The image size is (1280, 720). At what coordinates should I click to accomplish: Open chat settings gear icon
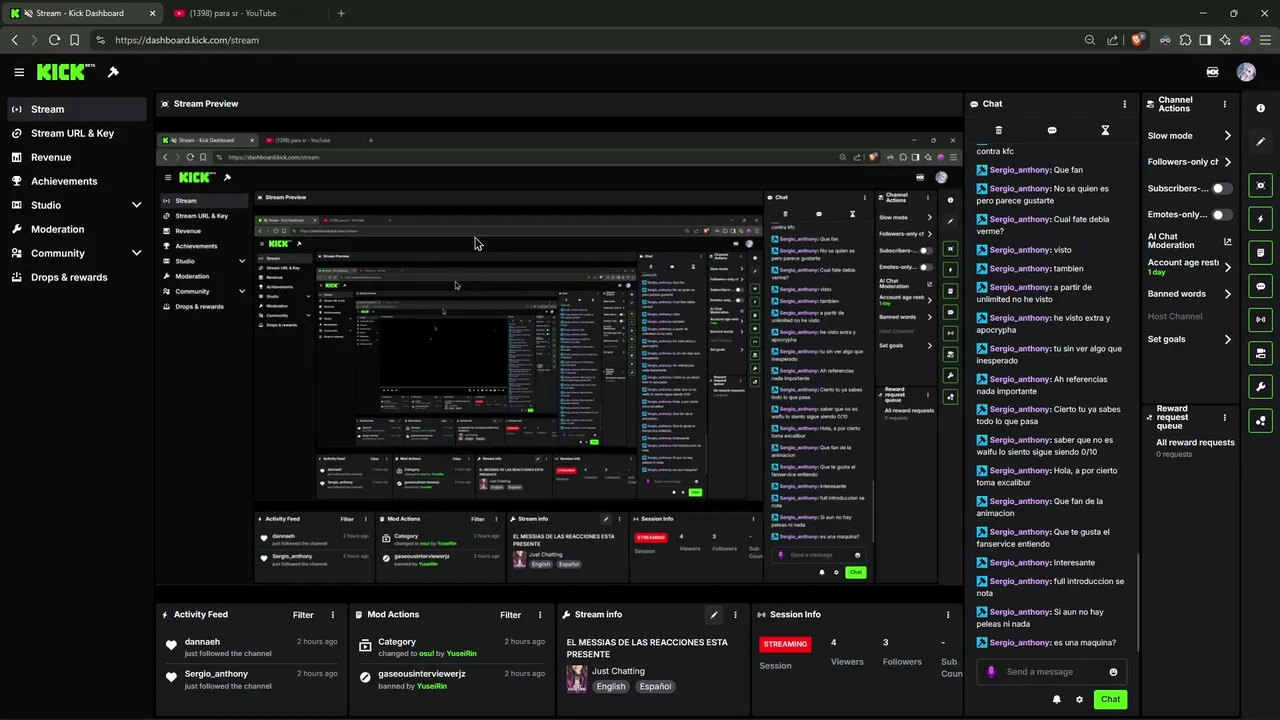point(1079,699)
